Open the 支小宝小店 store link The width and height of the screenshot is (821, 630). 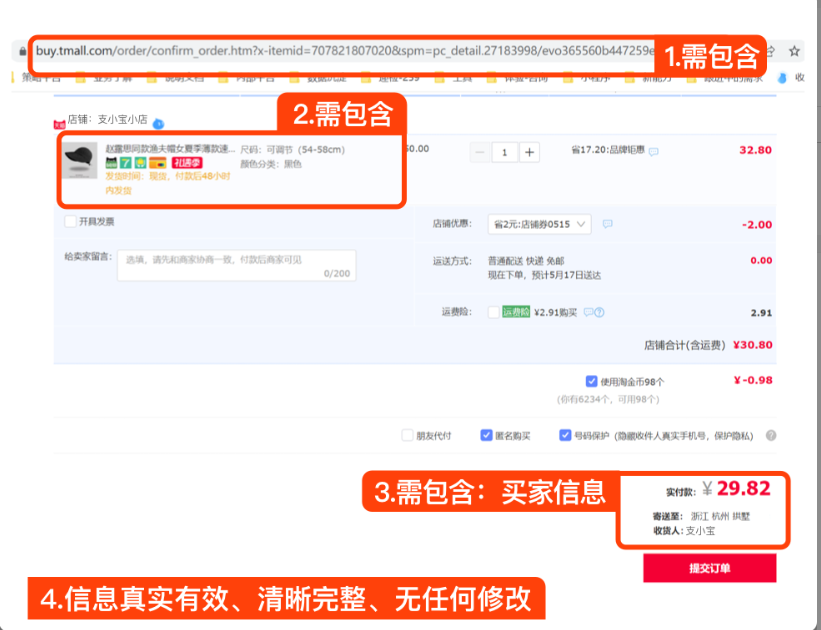pyautogui.click(x=123, y=119)
